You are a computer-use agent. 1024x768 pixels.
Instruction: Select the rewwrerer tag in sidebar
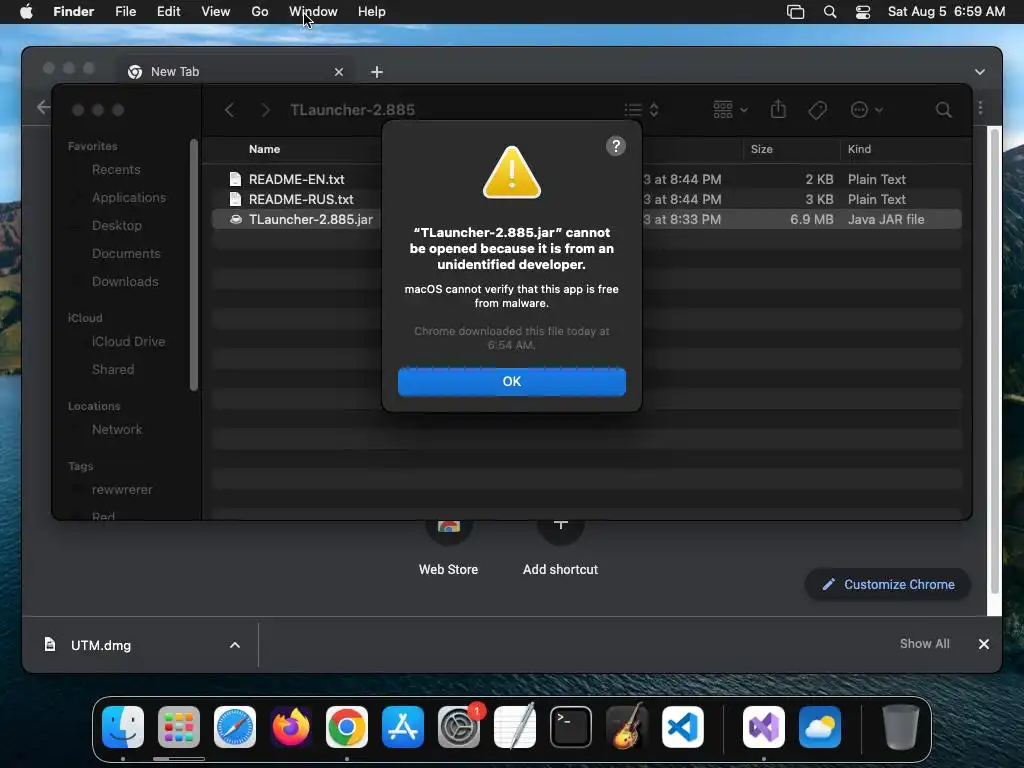click(121, 490)
